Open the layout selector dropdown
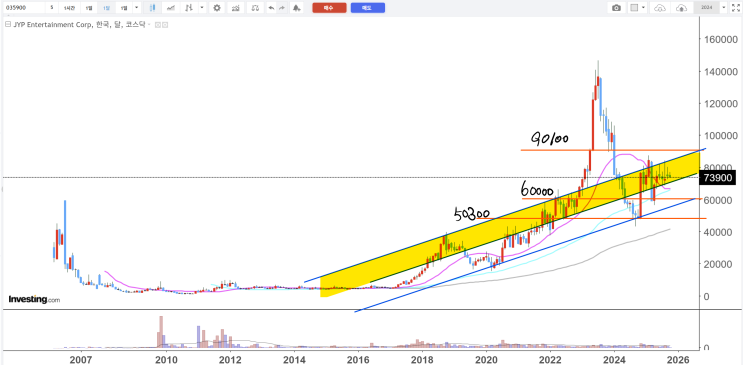Image resolution: width=743 pixels, height=365 pixels. coord(637,8)
